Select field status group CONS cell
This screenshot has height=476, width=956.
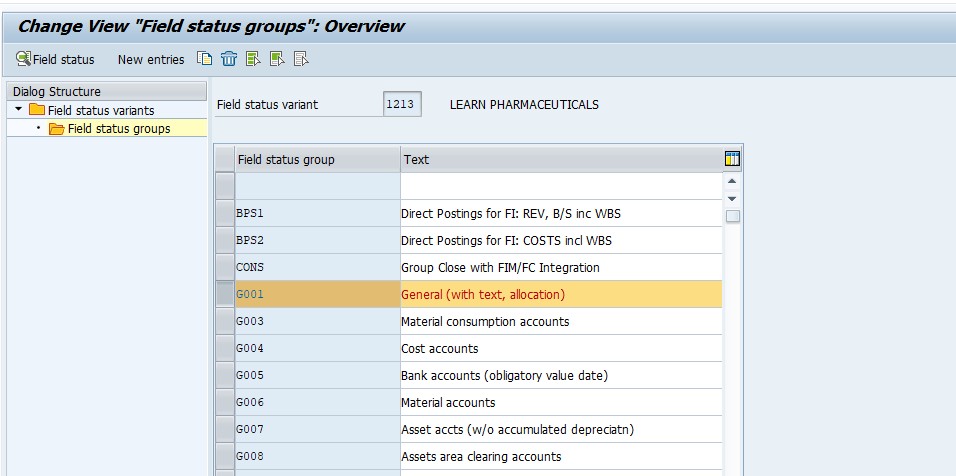(x=318, y=267)
